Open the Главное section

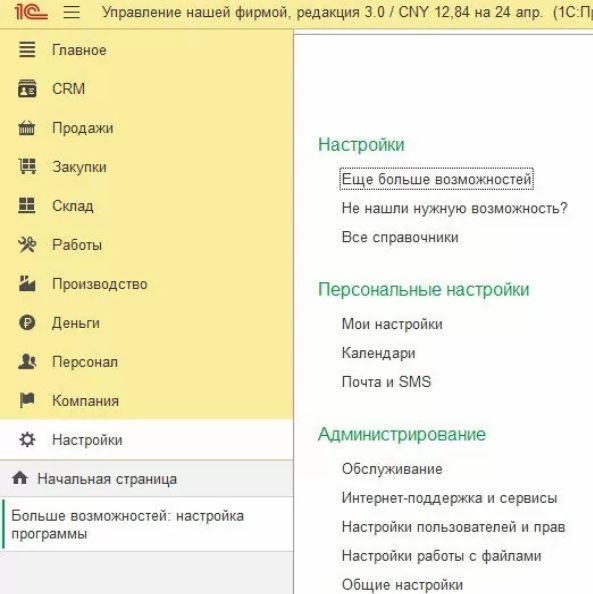(x=79, y=50)
